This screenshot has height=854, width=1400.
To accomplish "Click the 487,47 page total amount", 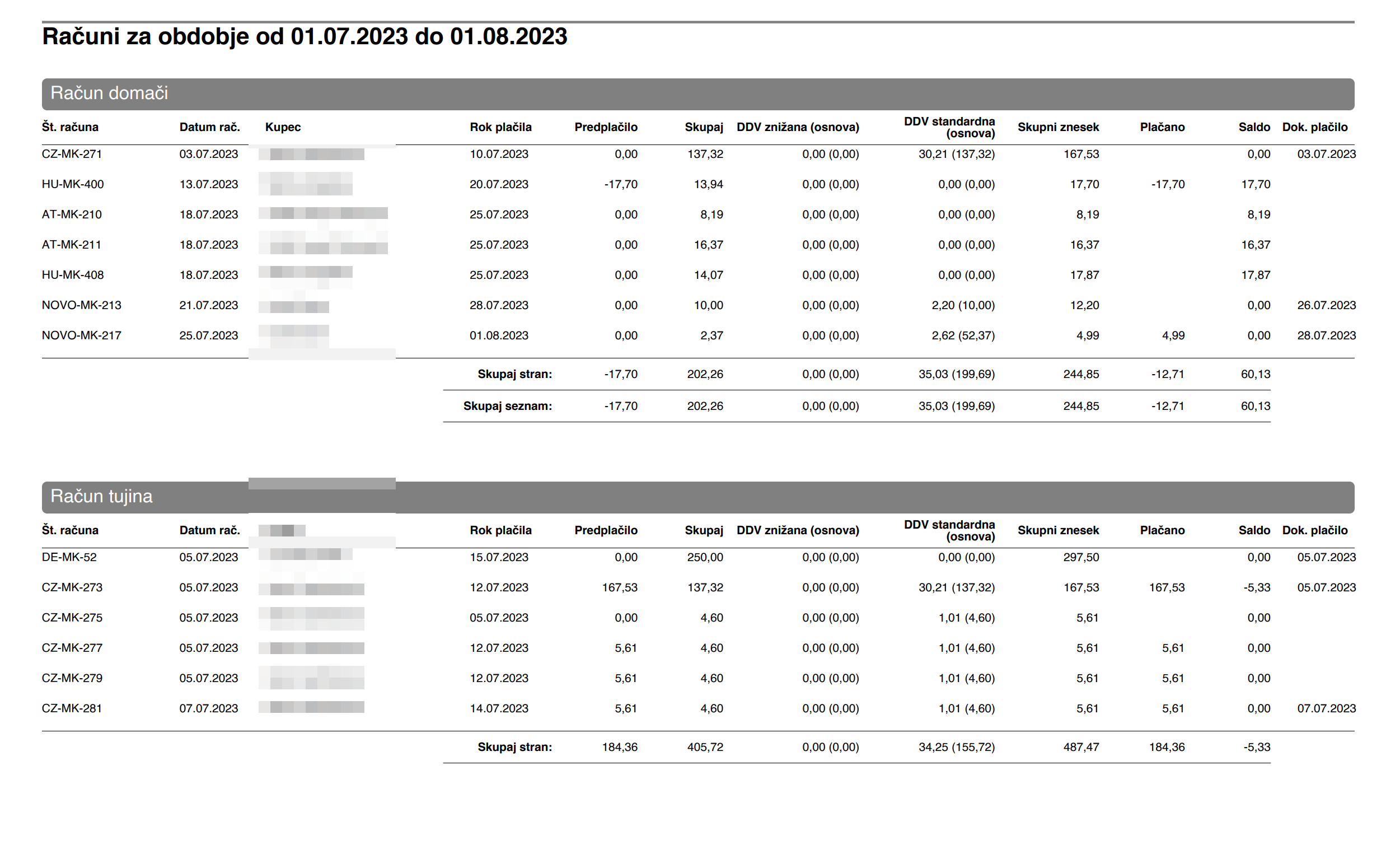I will coord(1081,747).
